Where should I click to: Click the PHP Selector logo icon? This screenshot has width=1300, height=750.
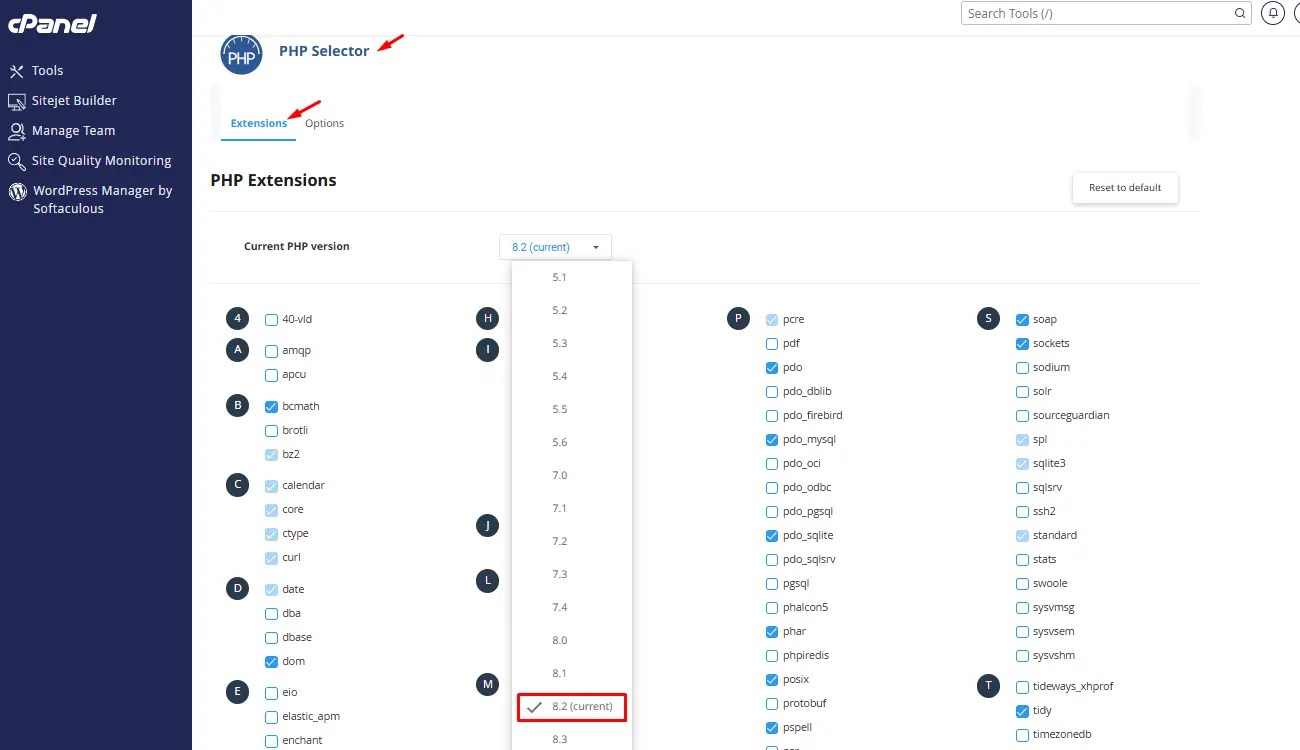[x=241, y=55]
